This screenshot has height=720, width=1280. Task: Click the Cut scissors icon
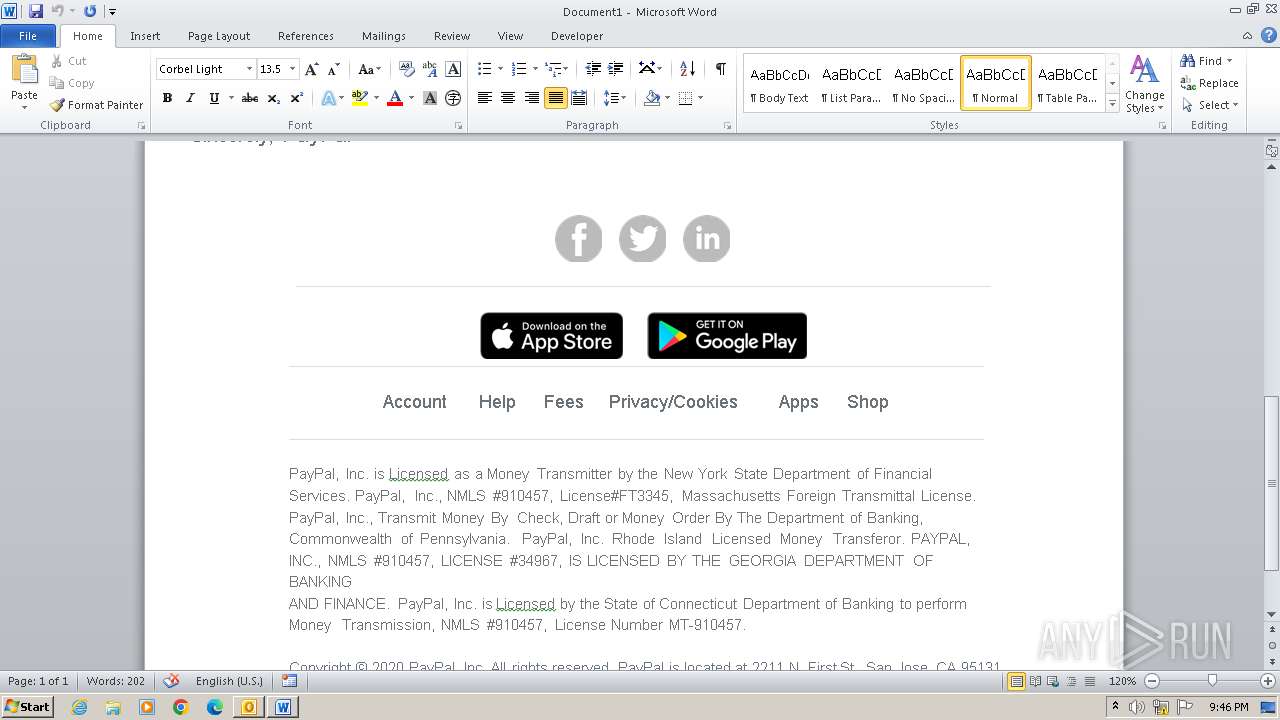coord(57,61)
